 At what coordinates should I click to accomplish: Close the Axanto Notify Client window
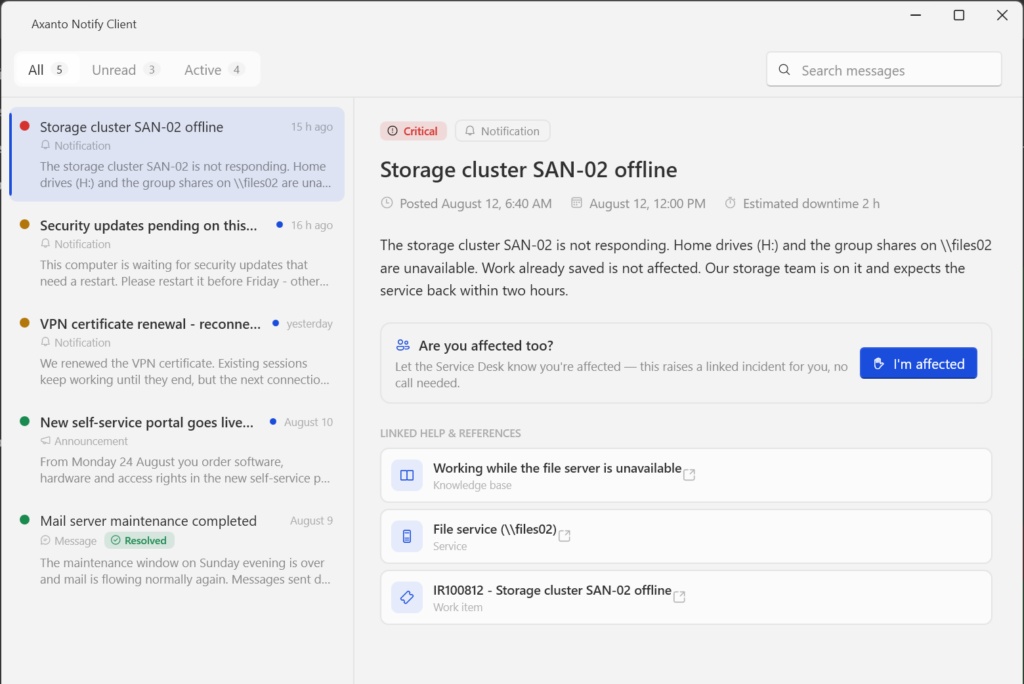point(1002,15)
